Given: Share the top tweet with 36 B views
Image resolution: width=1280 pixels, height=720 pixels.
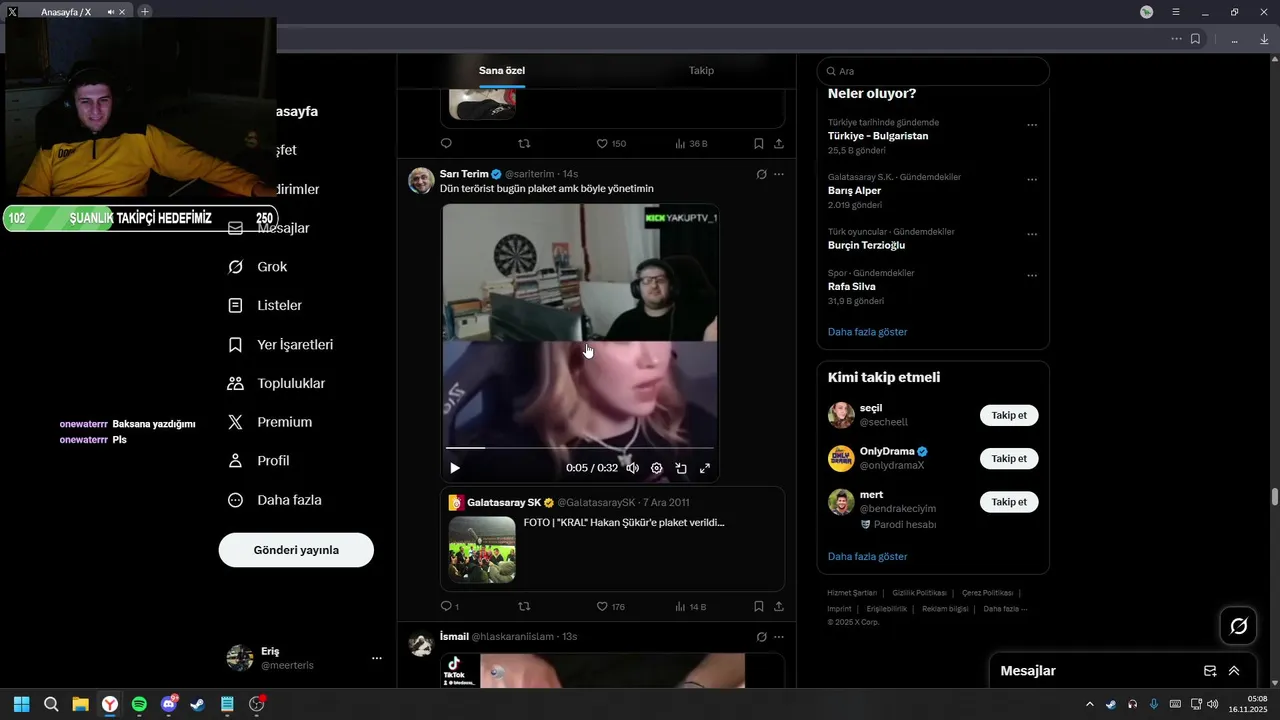Looking at the screenshot, I should click(779, 144).
